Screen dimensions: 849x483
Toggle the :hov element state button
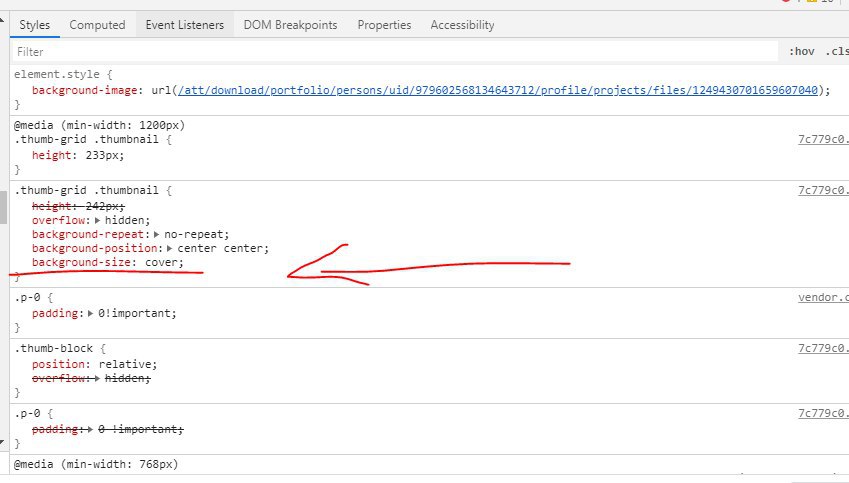pos(801,51)
